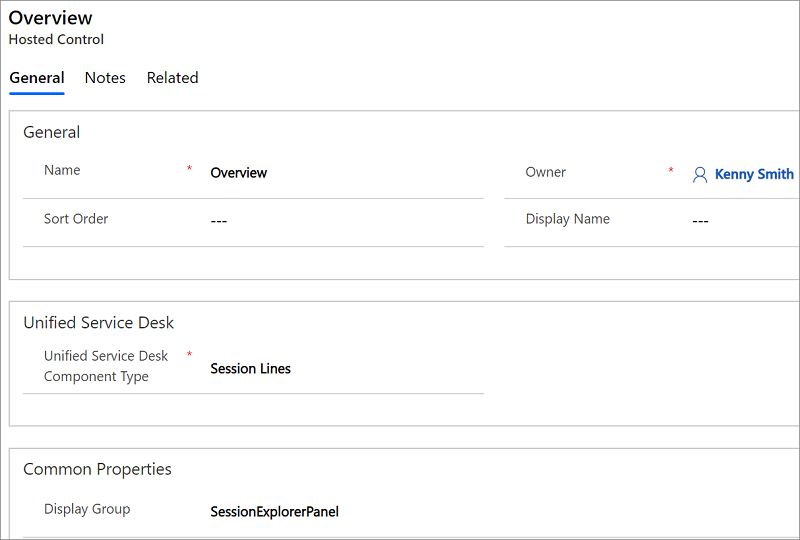Click the Unified Service Desk section heading

click(98, 323)
